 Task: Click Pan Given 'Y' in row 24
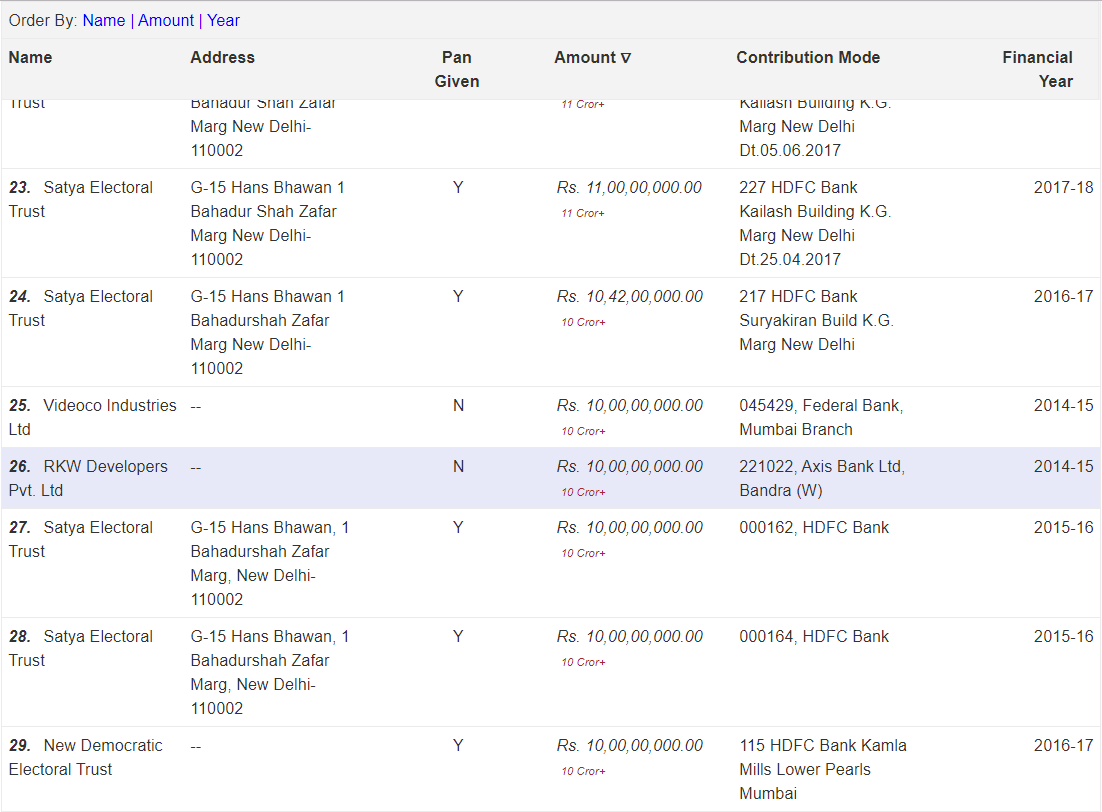point(458,297)
